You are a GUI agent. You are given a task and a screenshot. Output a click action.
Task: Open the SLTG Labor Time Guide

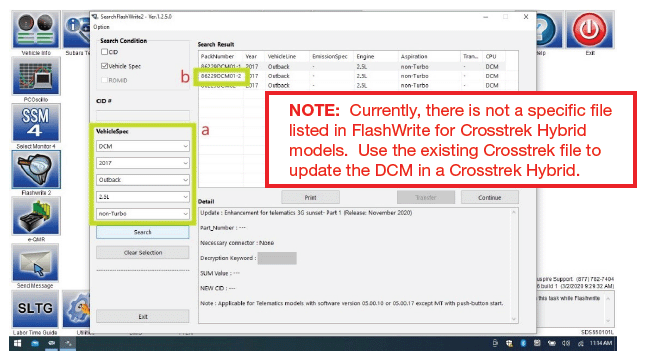[35, 309]
